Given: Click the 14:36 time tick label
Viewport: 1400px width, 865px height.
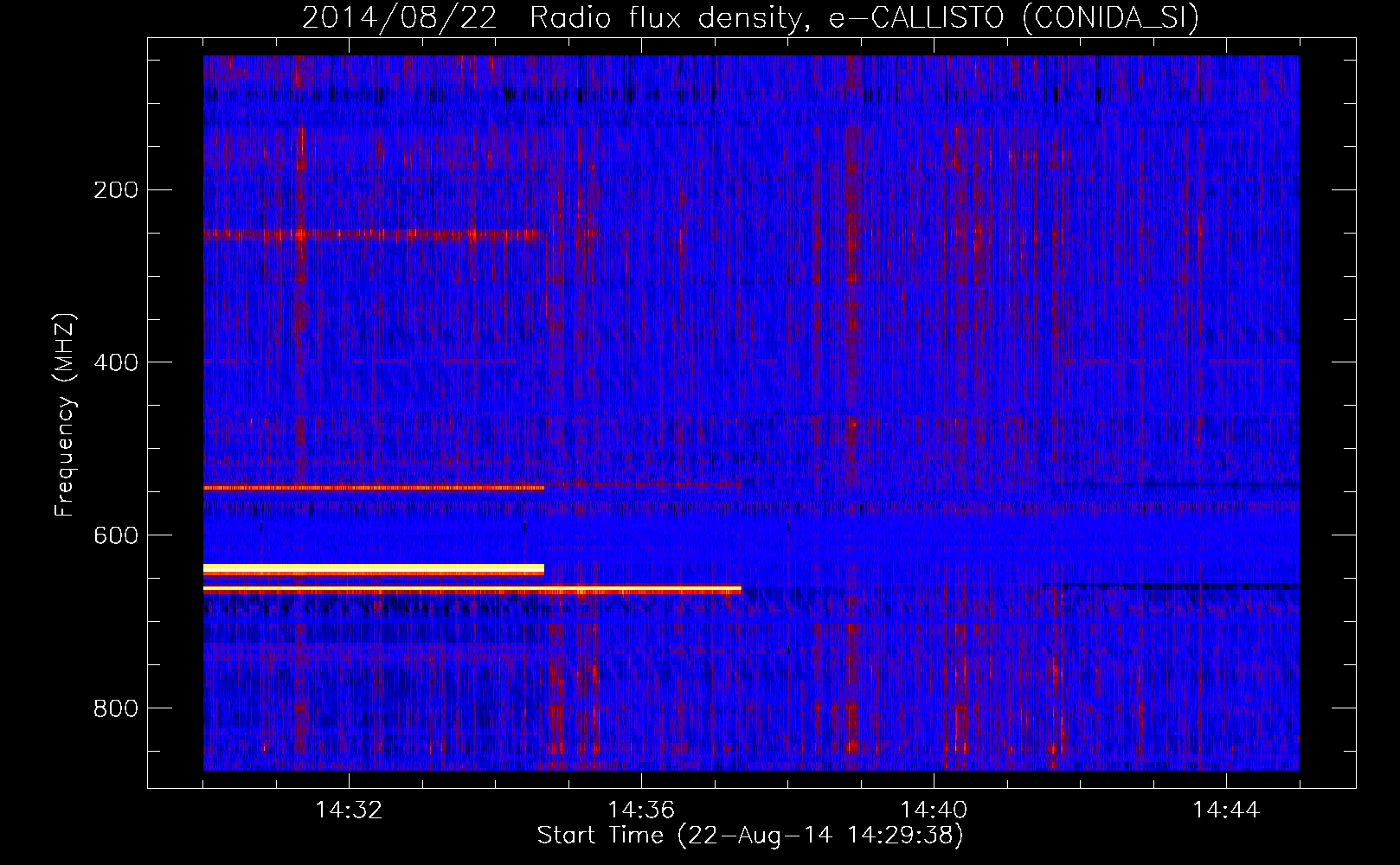Looking at the screenshot, I should pos(641,811).
